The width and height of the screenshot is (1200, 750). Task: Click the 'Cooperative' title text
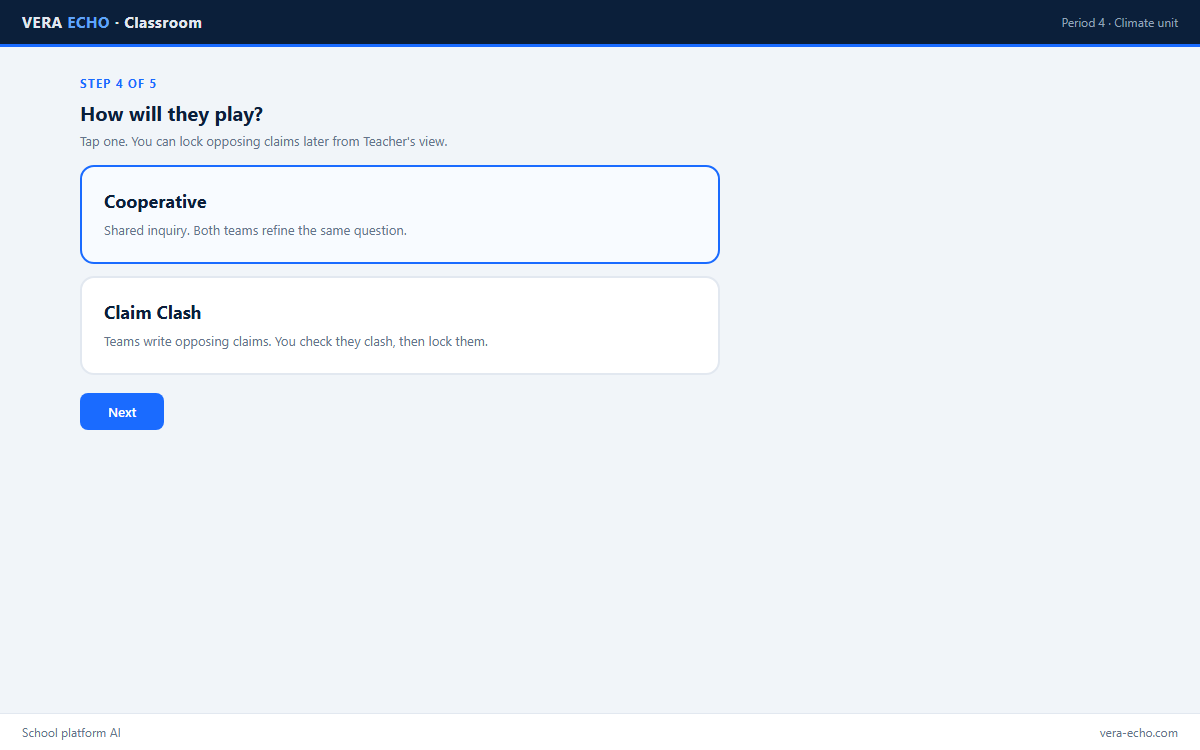155,202
